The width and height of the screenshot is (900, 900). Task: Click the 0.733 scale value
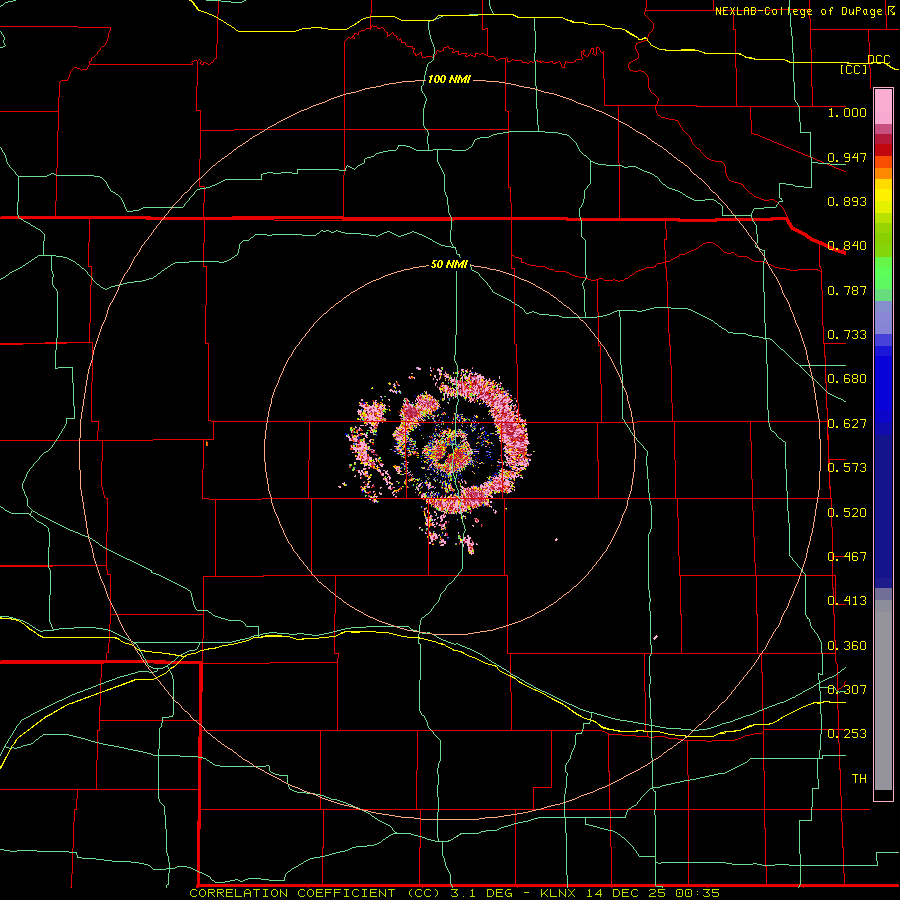click(847, 335)
